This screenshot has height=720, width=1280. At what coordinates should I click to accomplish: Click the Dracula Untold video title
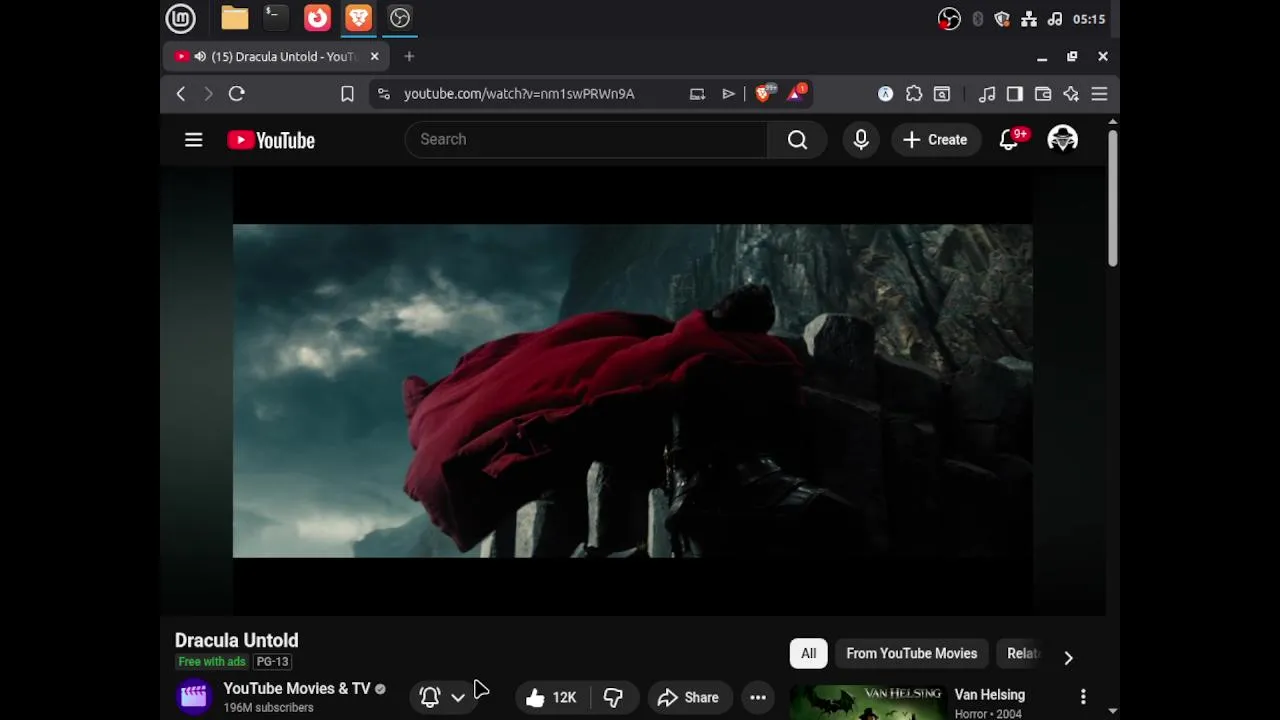pos(237,640)
